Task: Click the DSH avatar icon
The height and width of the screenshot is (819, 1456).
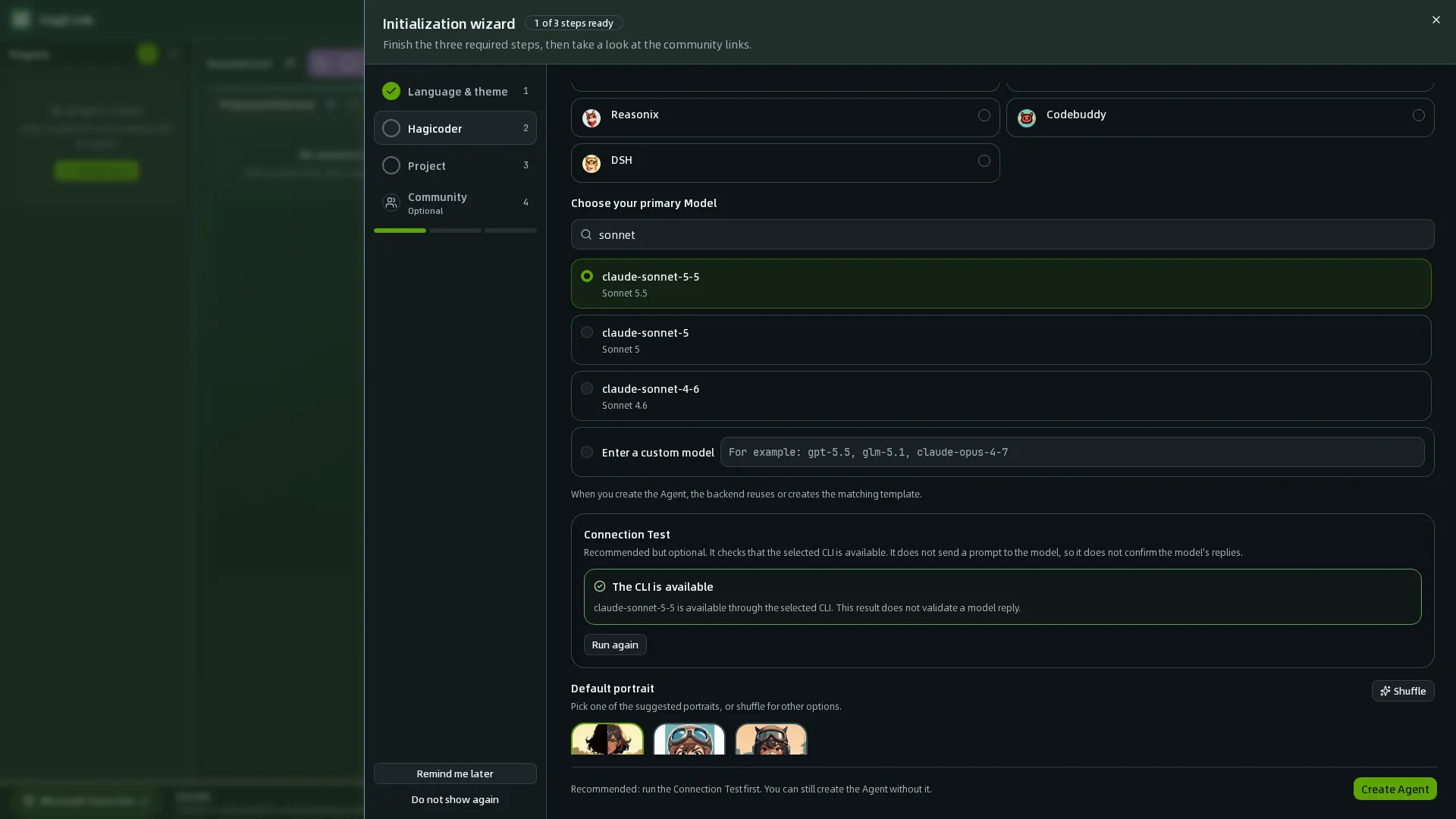Action: pos(591,163)
